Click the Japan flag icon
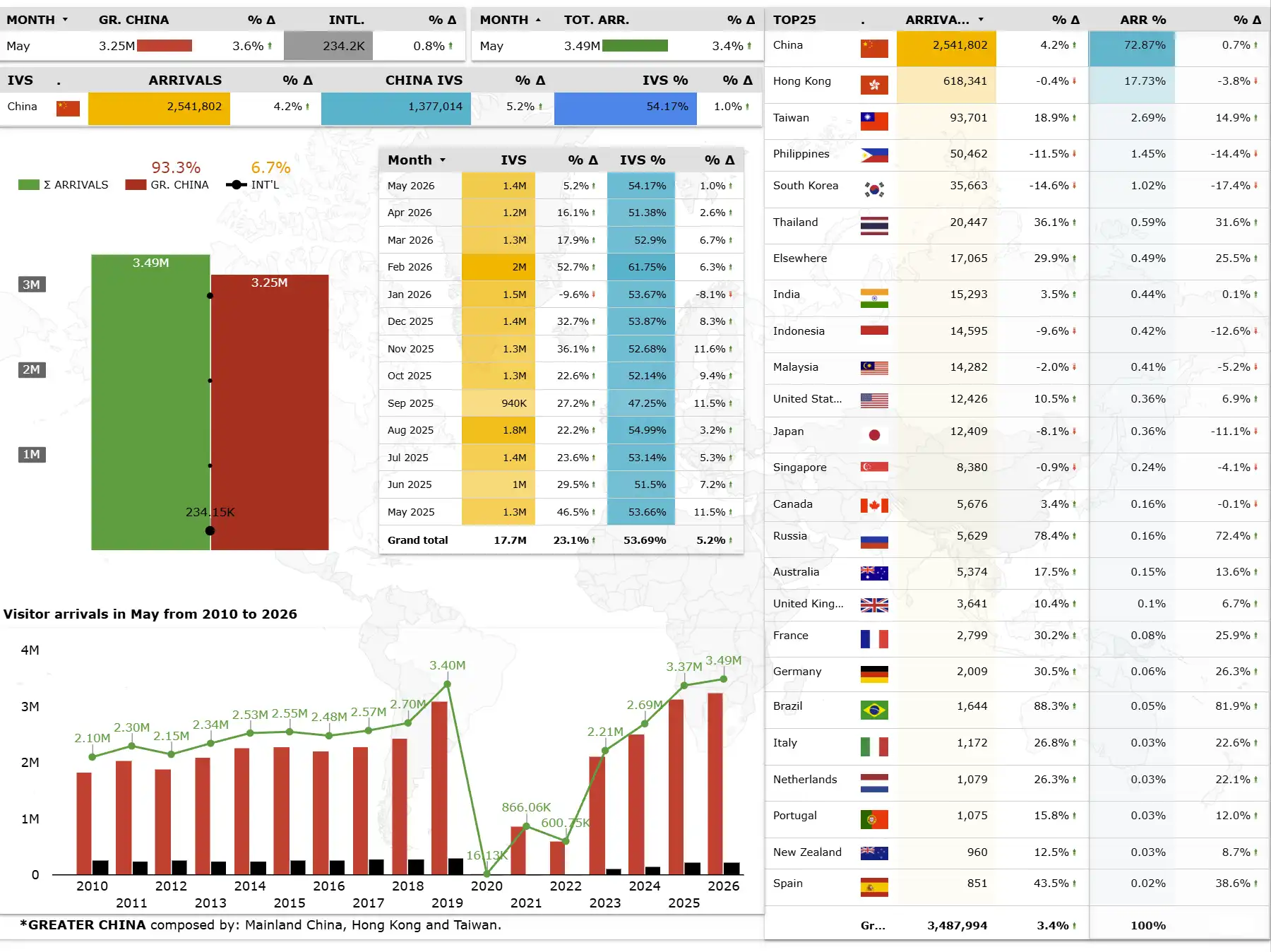Viewport: 1271px width, 952px height. pyautogui.click(x=874, y=435)
